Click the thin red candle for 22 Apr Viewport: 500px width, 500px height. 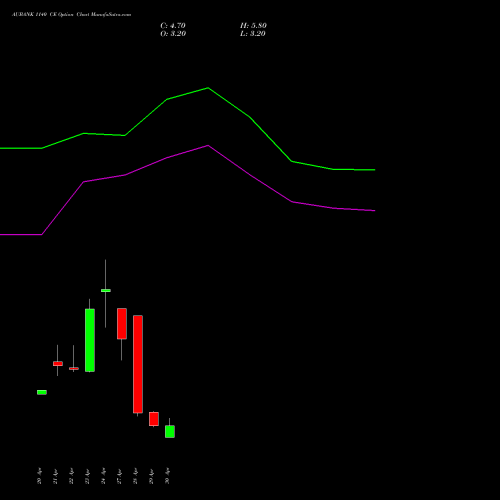74,368
